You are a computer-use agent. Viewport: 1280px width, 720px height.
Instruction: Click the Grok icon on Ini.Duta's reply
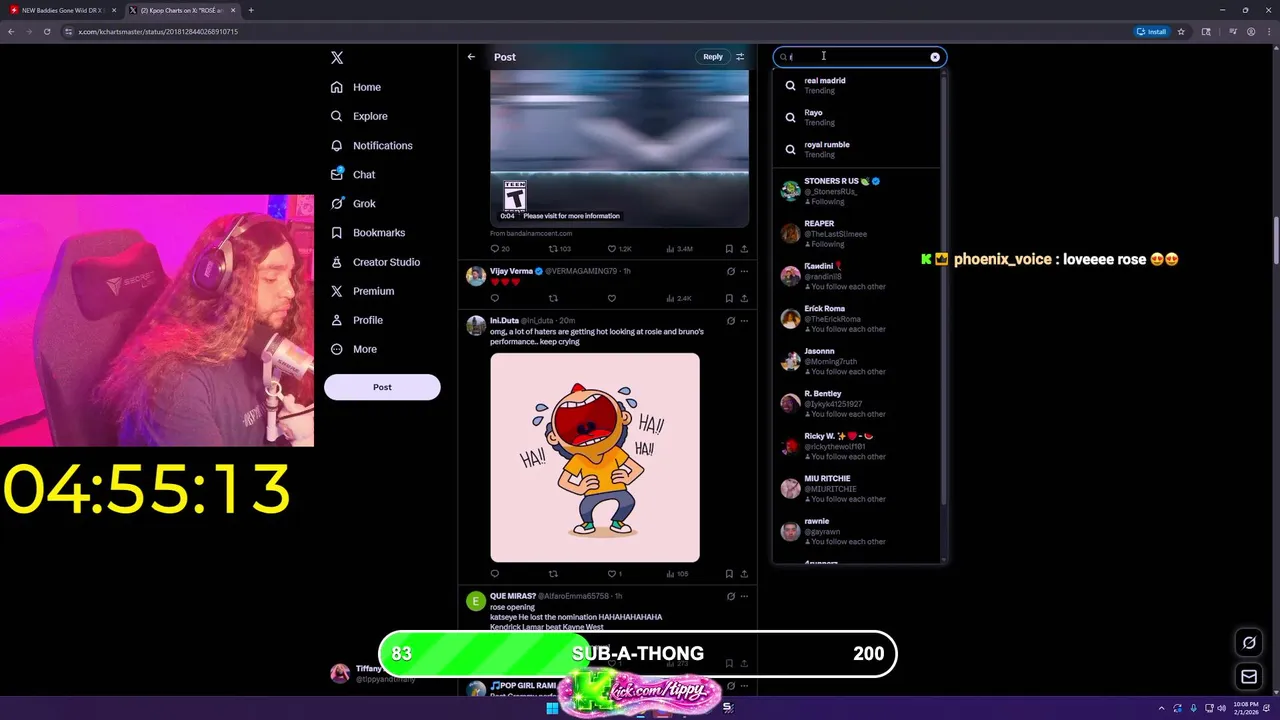(730, 321)
